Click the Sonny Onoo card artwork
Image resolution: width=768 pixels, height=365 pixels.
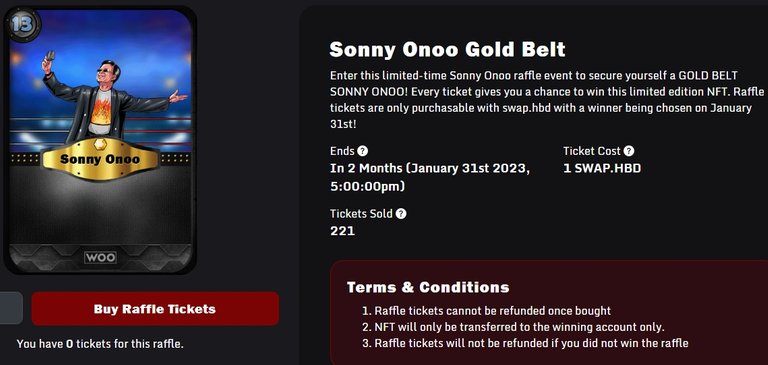pos(100,140)
